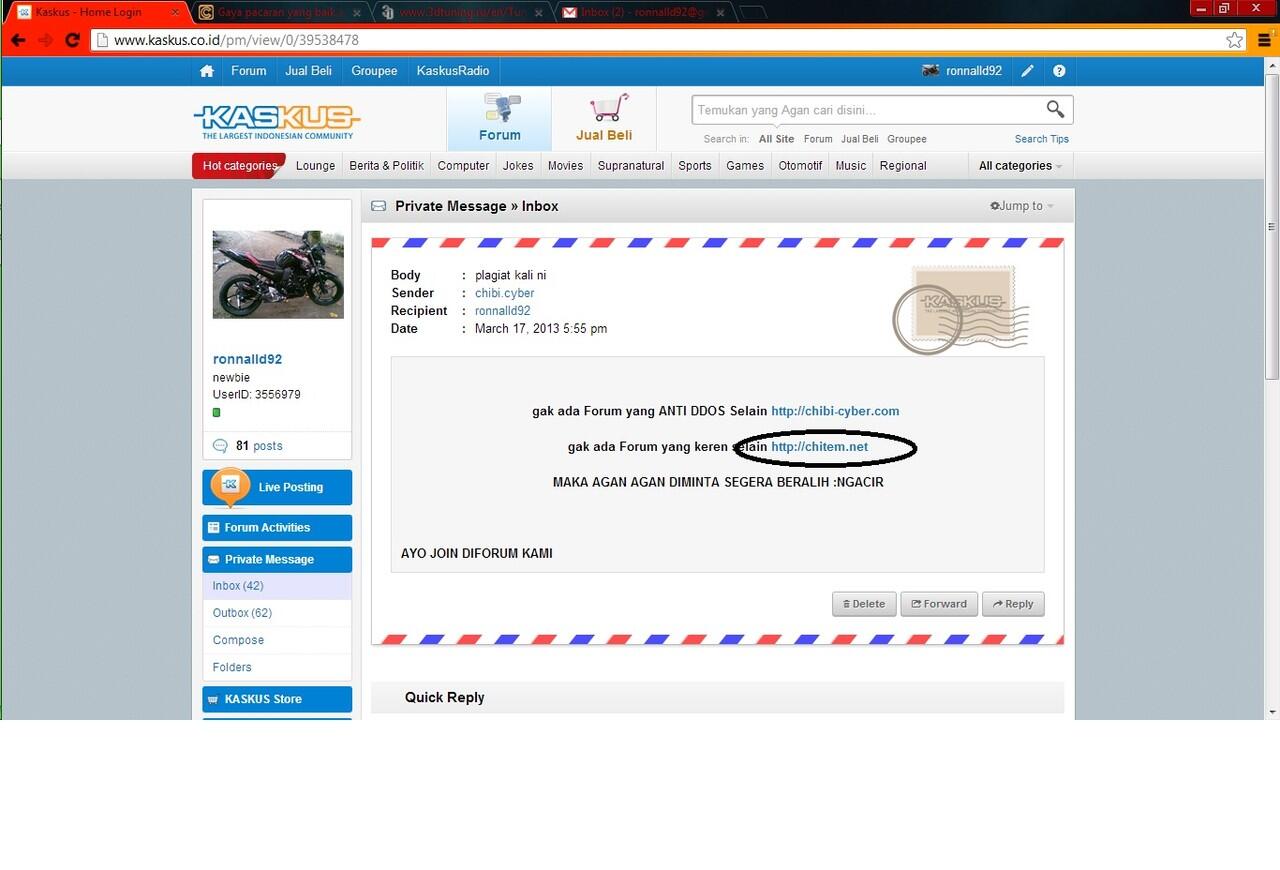
Task: Open KASKUS Store sidebar button
Action: click(x=277, y=699)
